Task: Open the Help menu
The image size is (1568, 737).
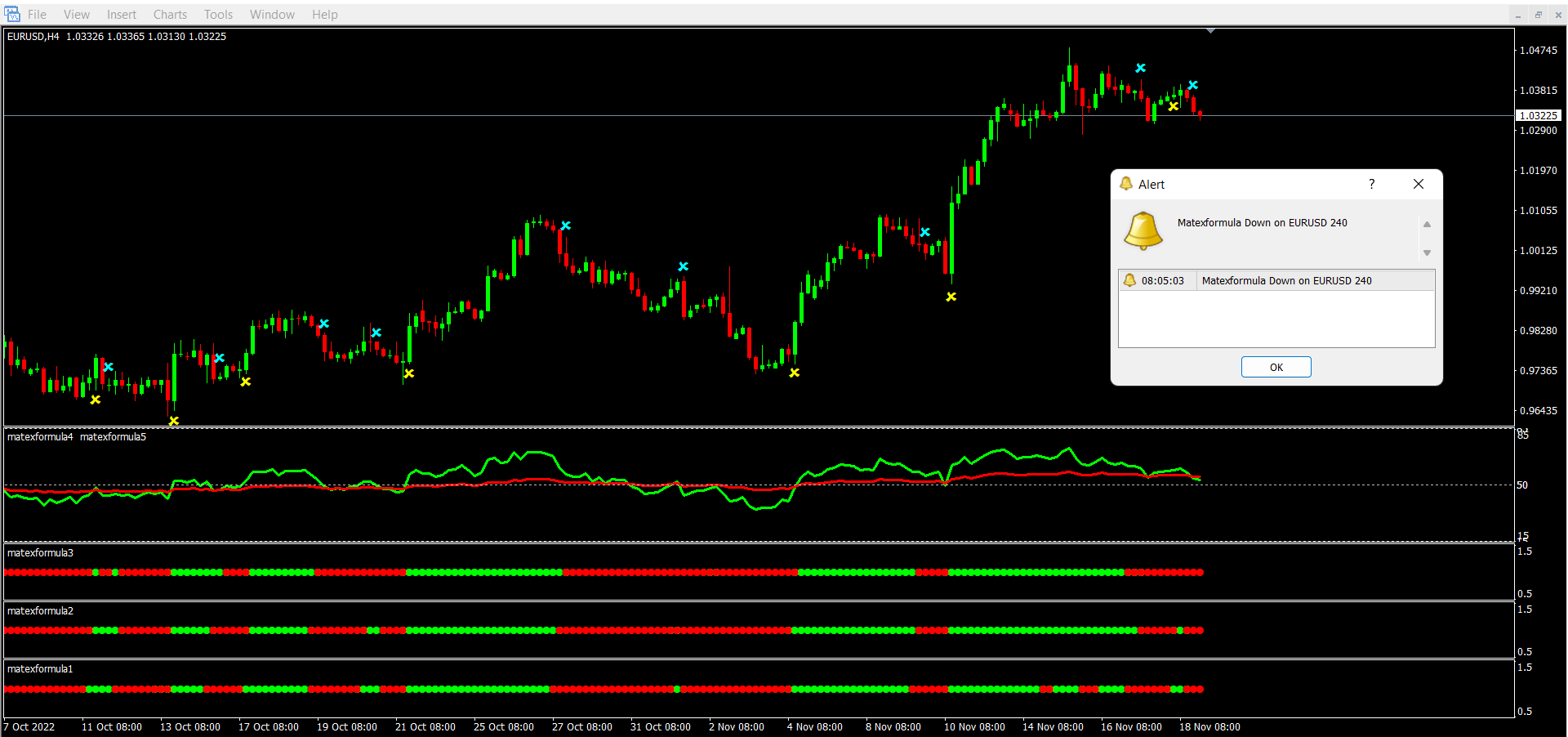Action: pyautogui.click(x=324, y=15)
